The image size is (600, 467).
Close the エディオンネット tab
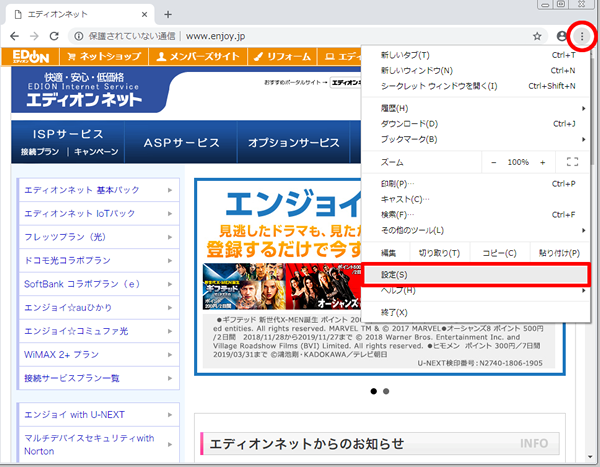144,15
